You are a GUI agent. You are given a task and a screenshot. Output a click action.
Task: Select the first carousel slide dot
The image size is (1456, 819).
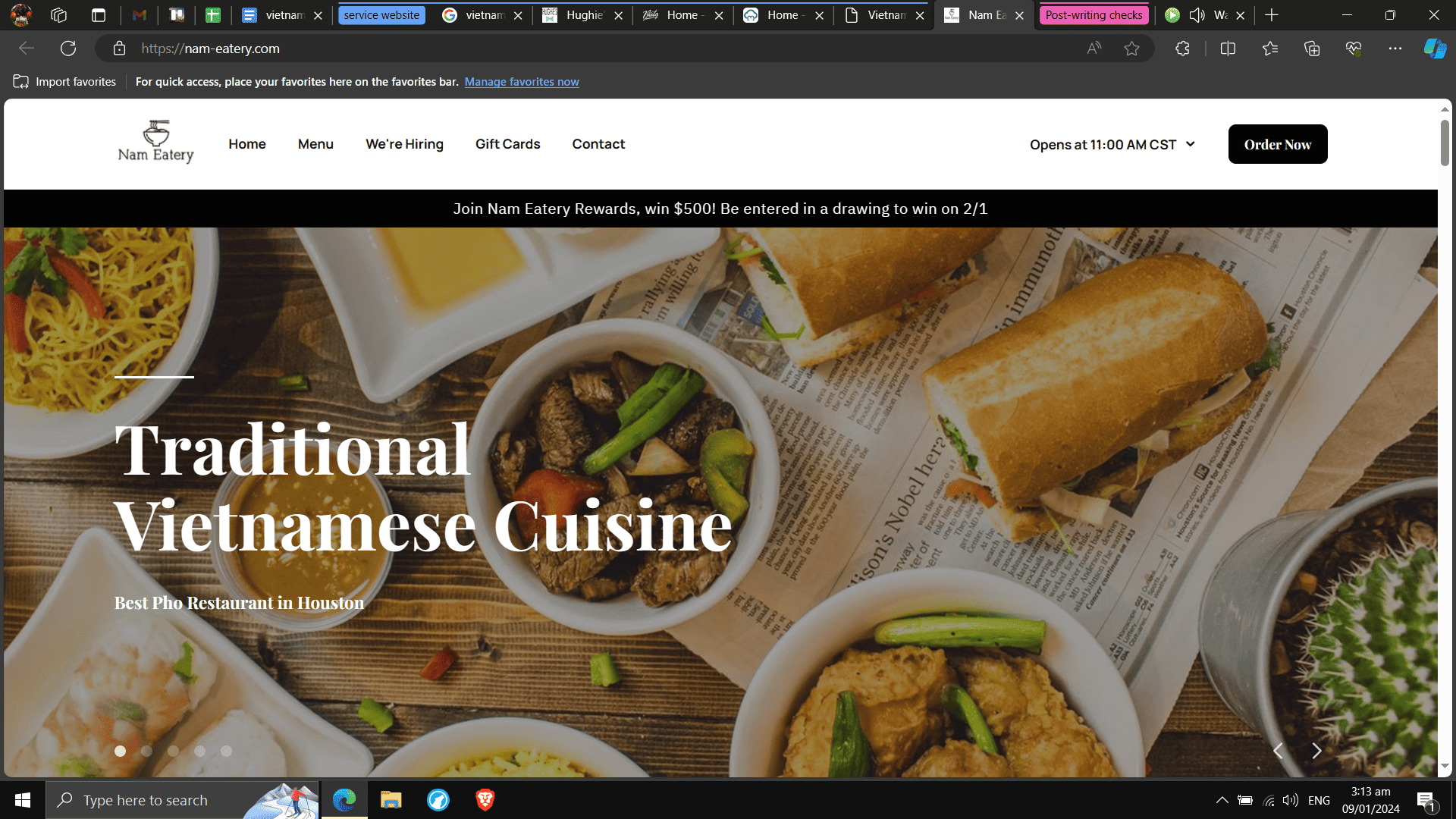120,751
